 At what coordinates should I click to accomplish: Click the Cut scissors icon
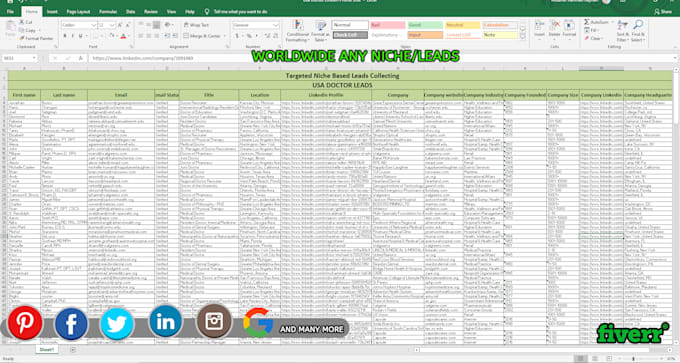point(23,22)
